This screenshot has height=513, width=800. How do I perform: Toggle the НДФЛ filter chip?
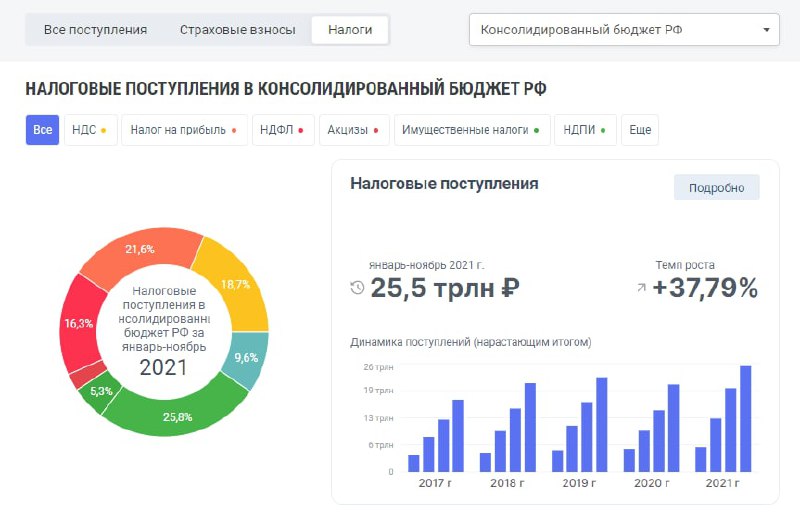pyautogui.click(x=283, y=130)
